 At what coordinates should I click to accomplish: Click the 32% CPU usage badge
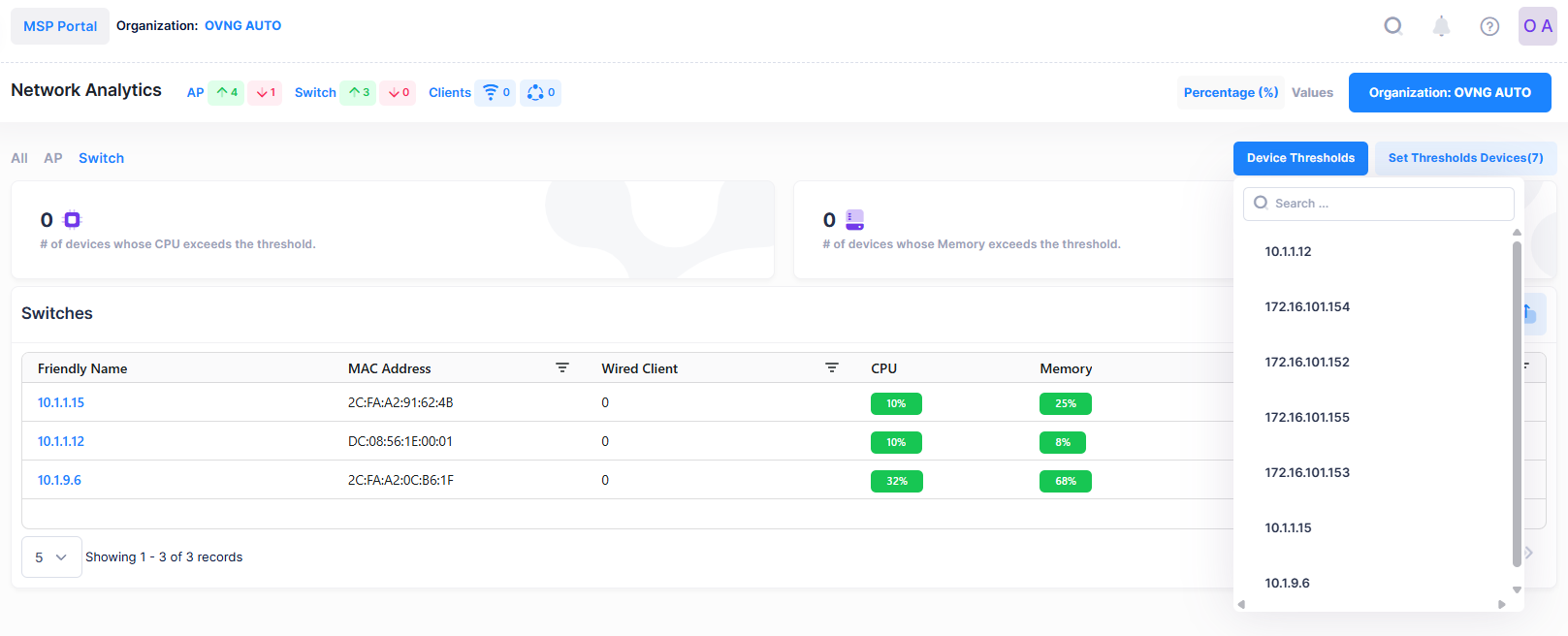pos(896,481)
